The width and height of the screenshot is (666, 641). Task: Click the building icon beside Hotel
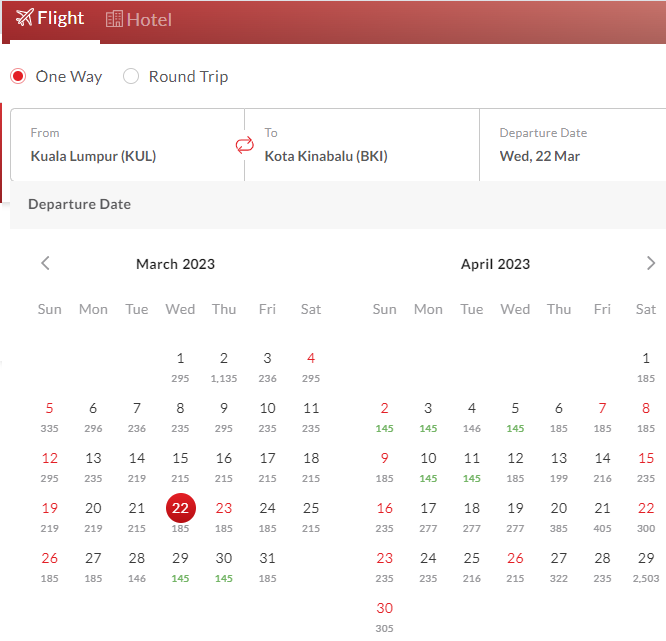pos(114,19)
